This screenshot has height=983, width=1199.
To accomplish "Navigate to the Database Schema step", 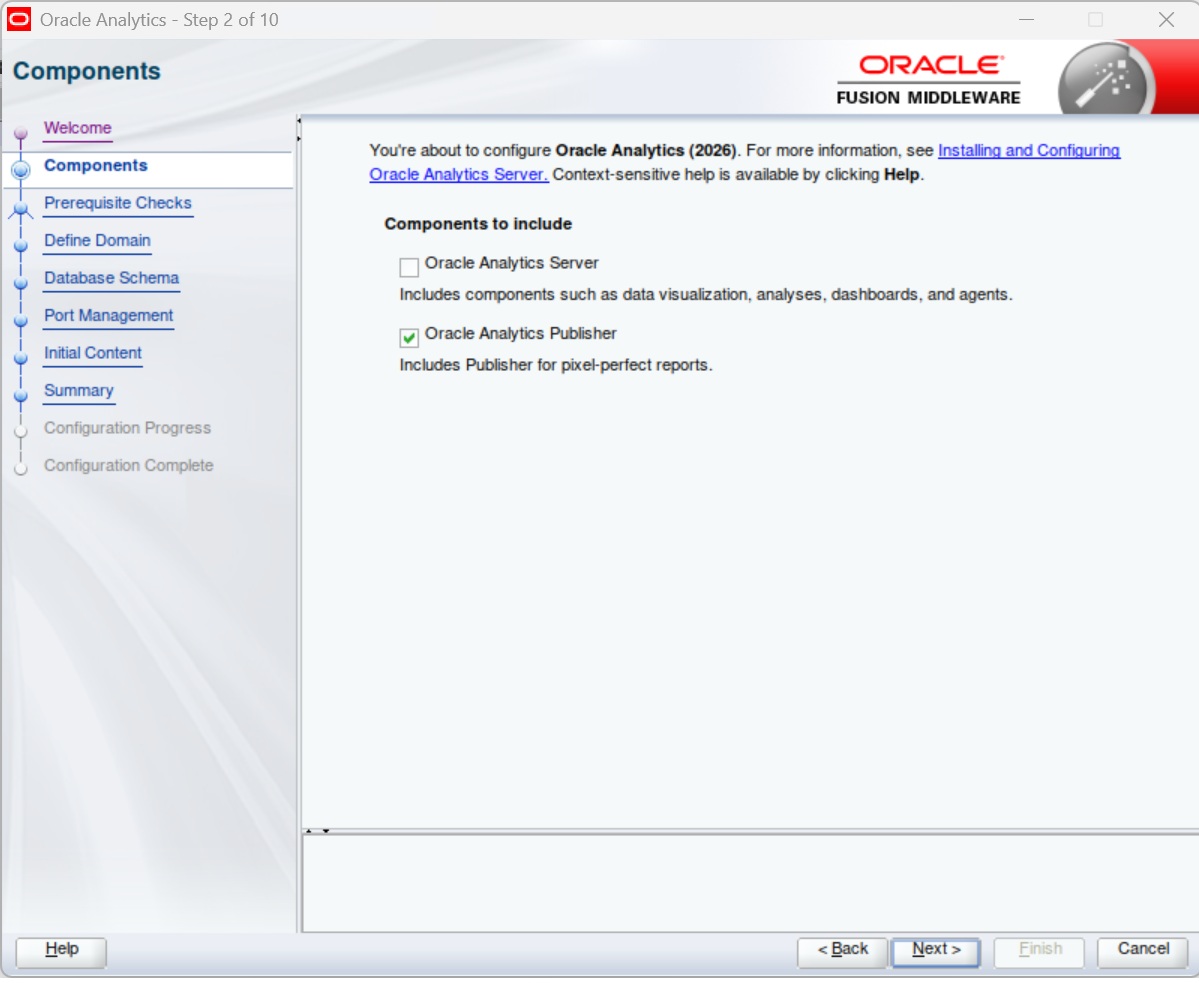I will [x=112, y=278].
